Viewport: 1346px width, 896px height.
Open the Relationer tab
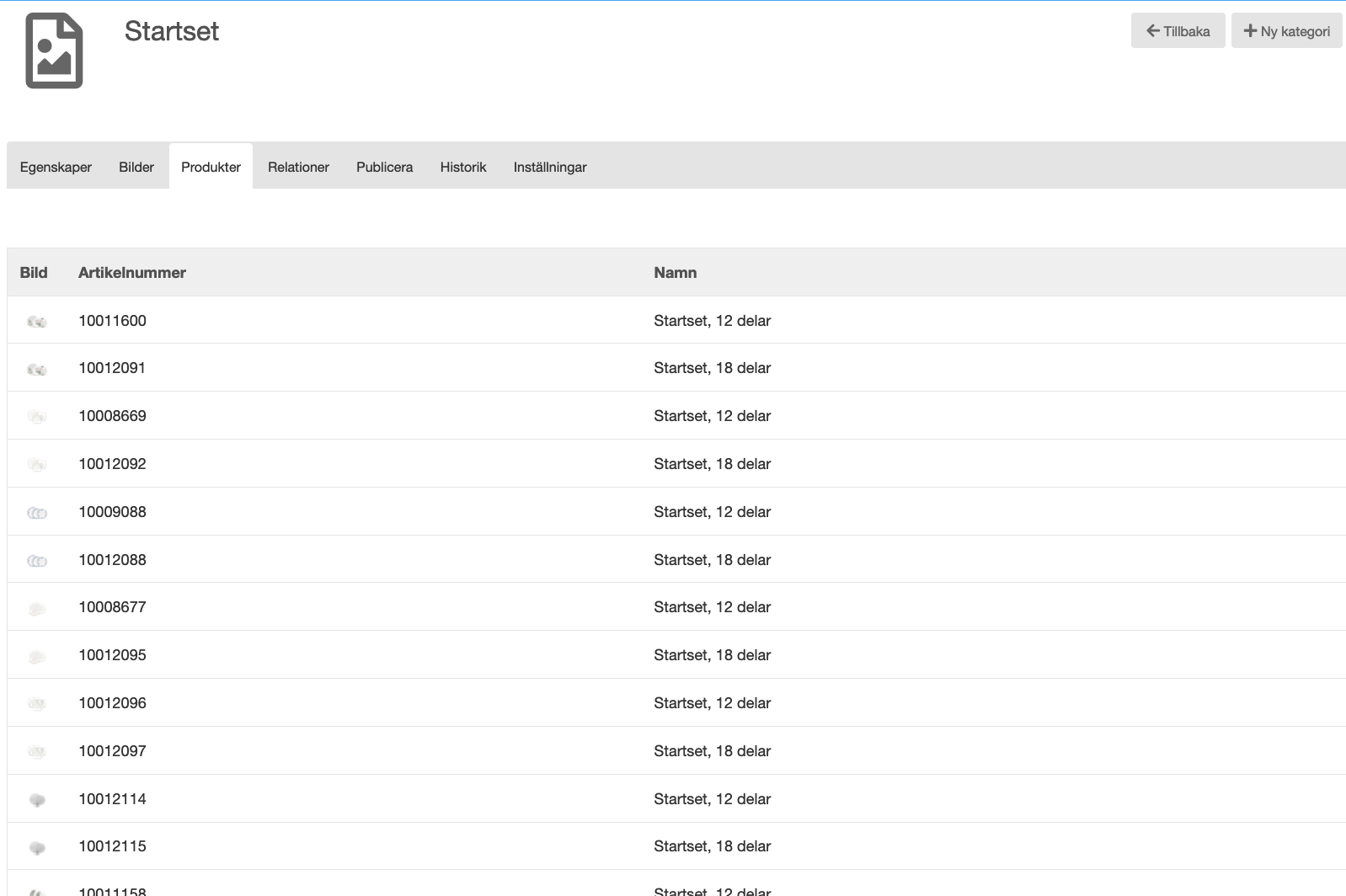click(x=298, y=167)
